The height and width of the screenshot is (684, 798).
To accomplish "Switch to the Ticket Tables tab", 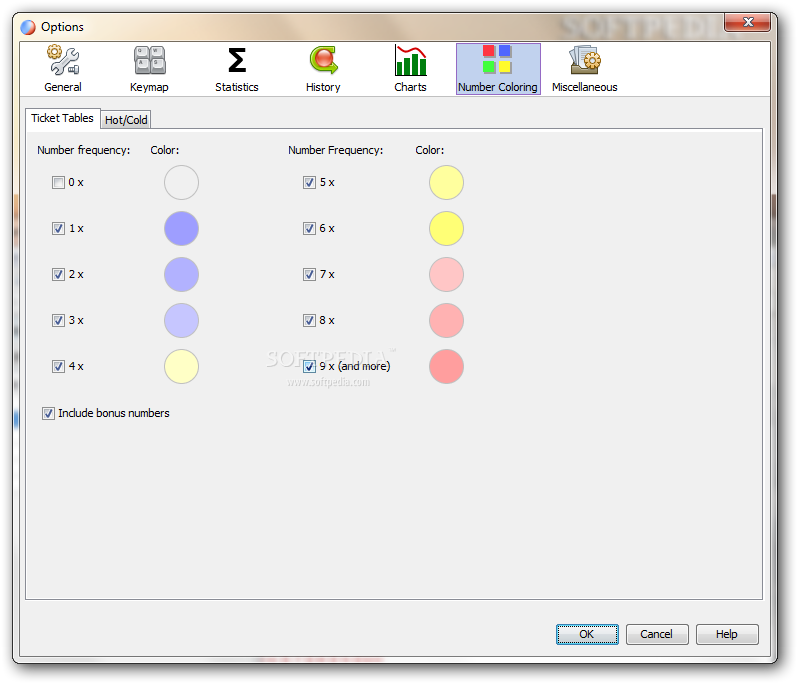I will [x=63, y=118].
